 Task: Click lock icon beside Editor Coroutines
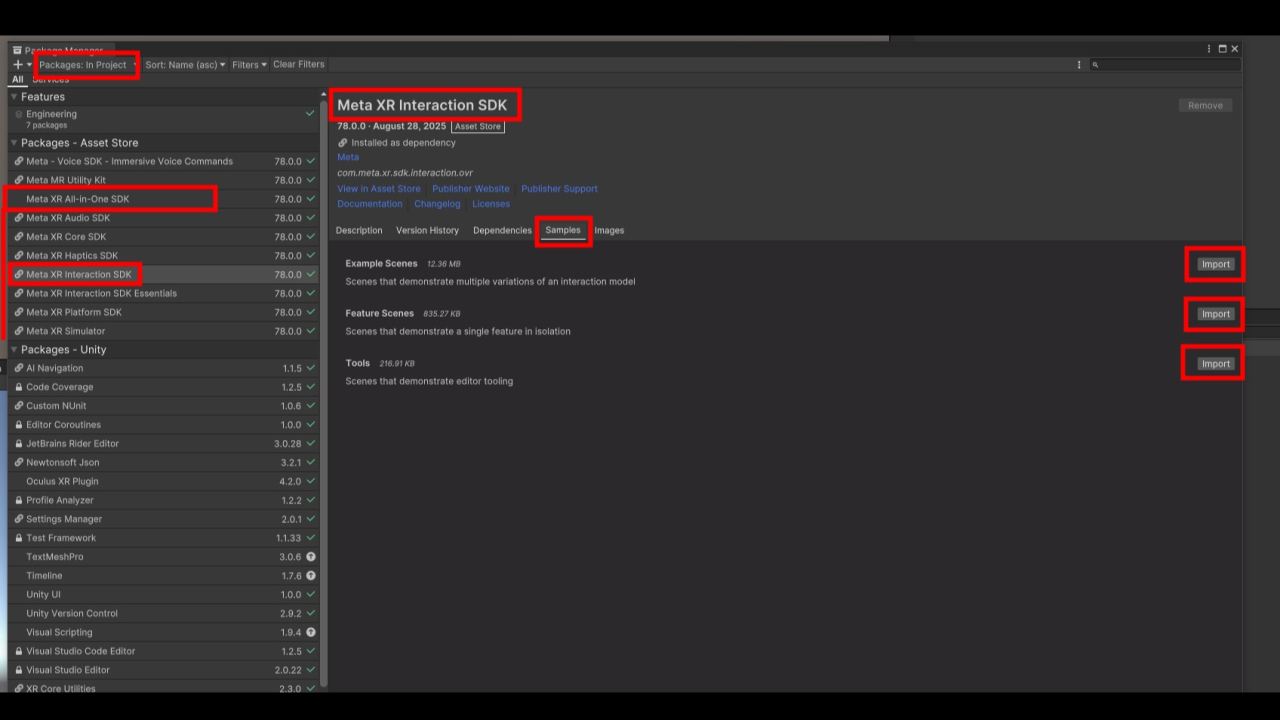pyautogui.click(x=18, y=425)
